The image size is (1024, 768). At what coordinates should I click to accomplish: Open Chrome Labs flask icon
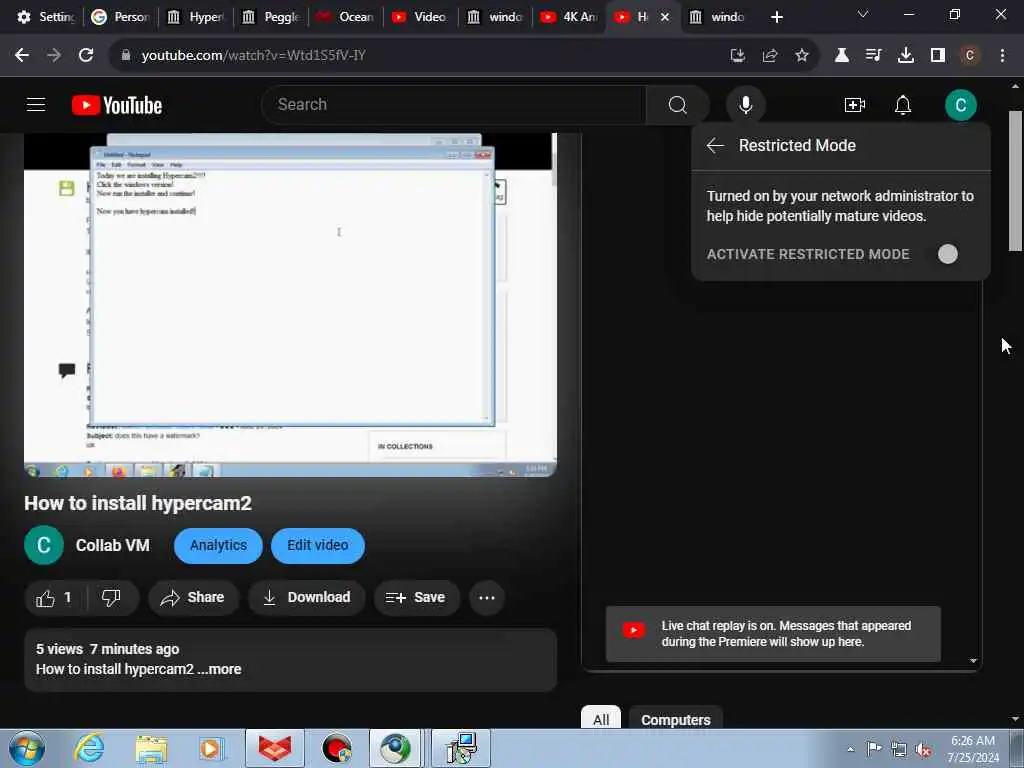click(842, 56)
